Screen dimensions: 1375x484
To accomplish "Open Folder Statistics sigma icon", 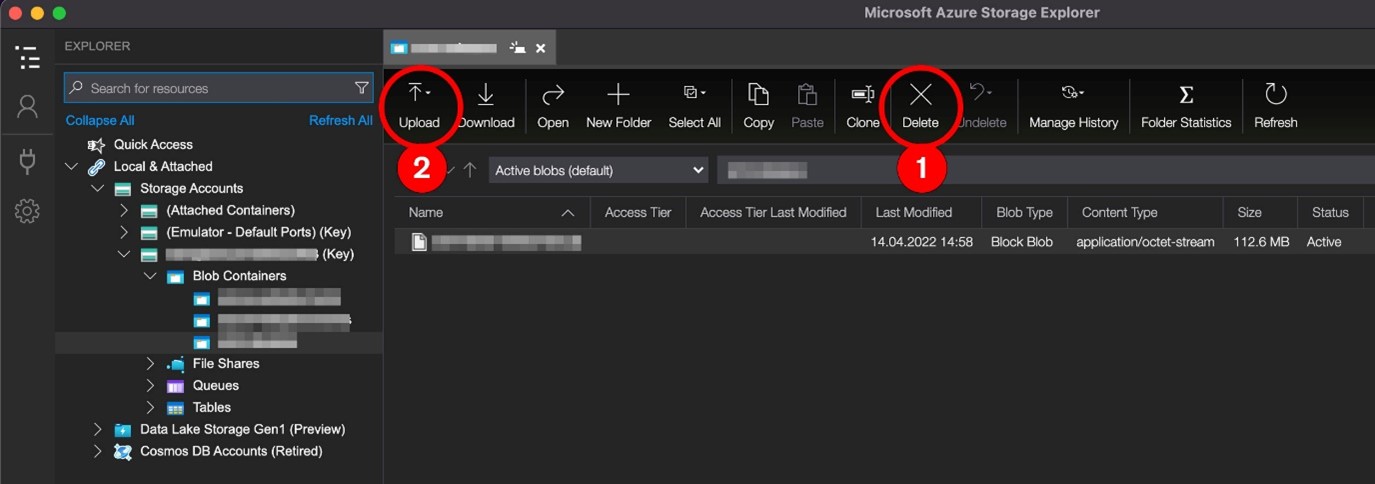I will tap(1186, 95).
